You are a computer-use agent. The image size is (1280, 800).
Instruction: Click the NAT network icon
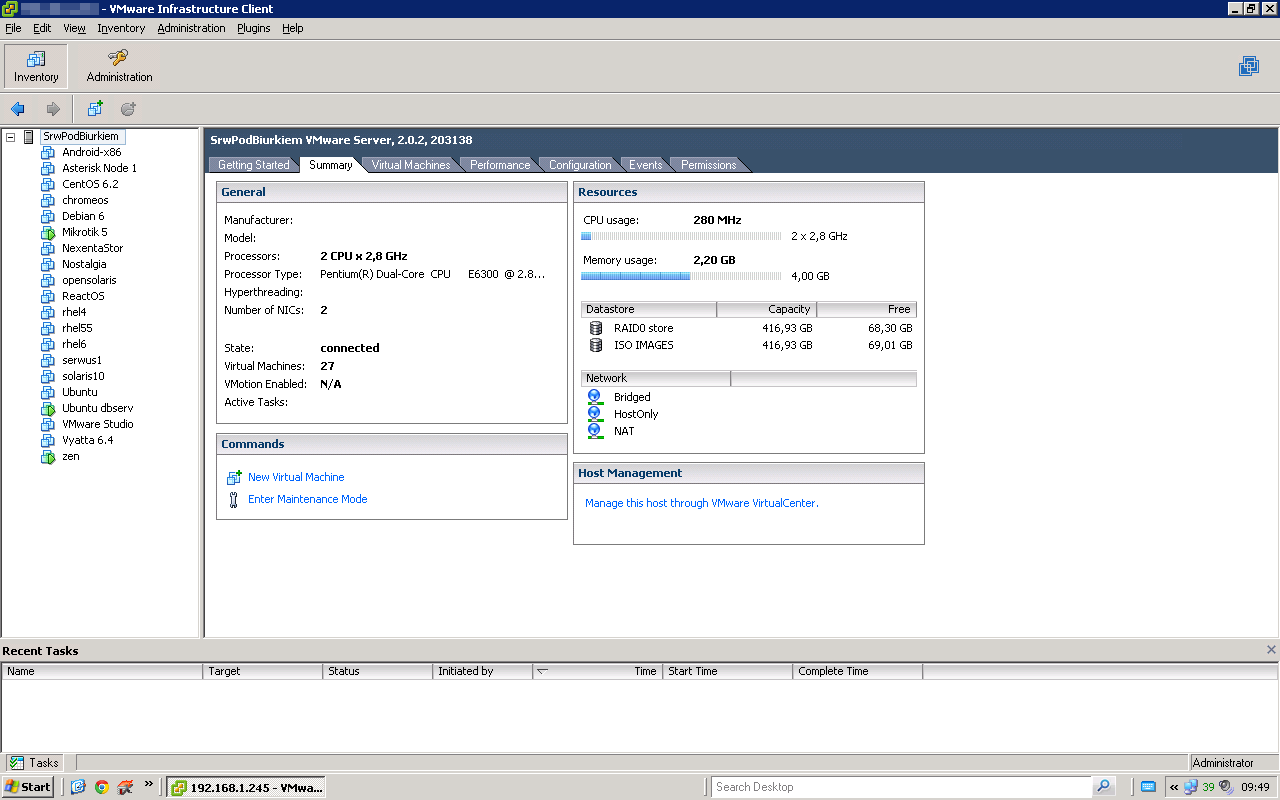pos(595,431)
